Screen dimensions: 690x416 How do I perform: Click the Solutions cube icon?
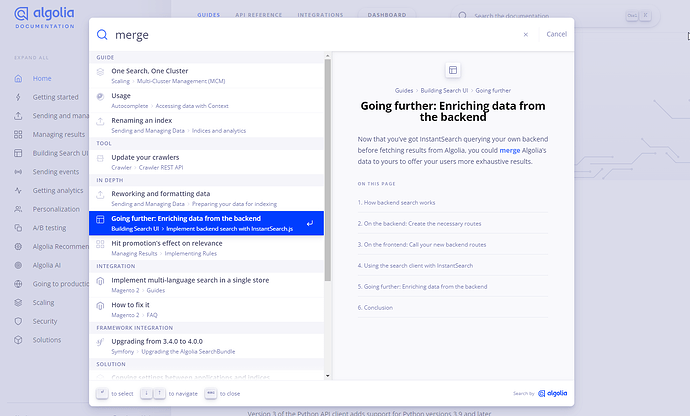point(18,340)
